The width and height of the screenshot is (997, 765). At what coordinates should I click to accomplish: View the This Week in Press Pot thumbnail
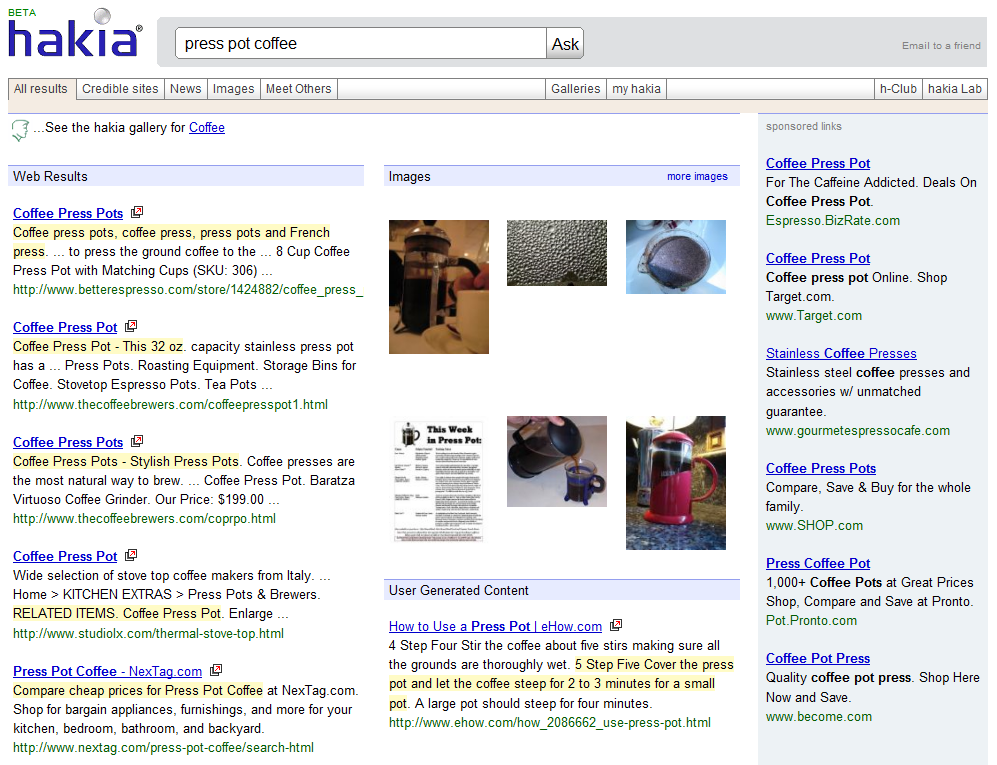(x=438, y=480)
